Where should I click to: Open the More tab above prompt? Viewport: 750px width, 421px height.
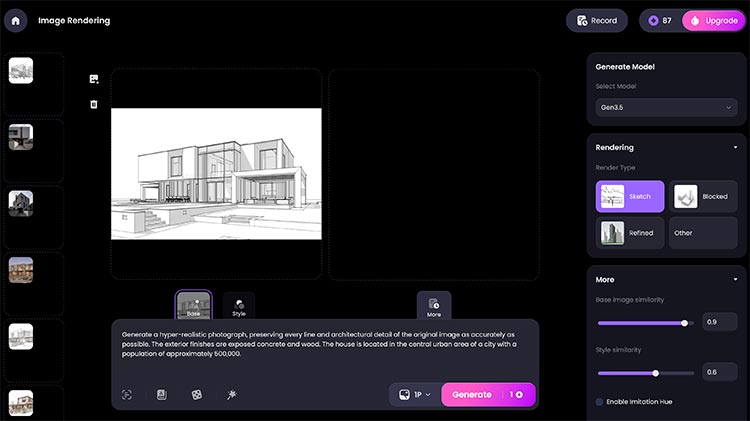434,306
